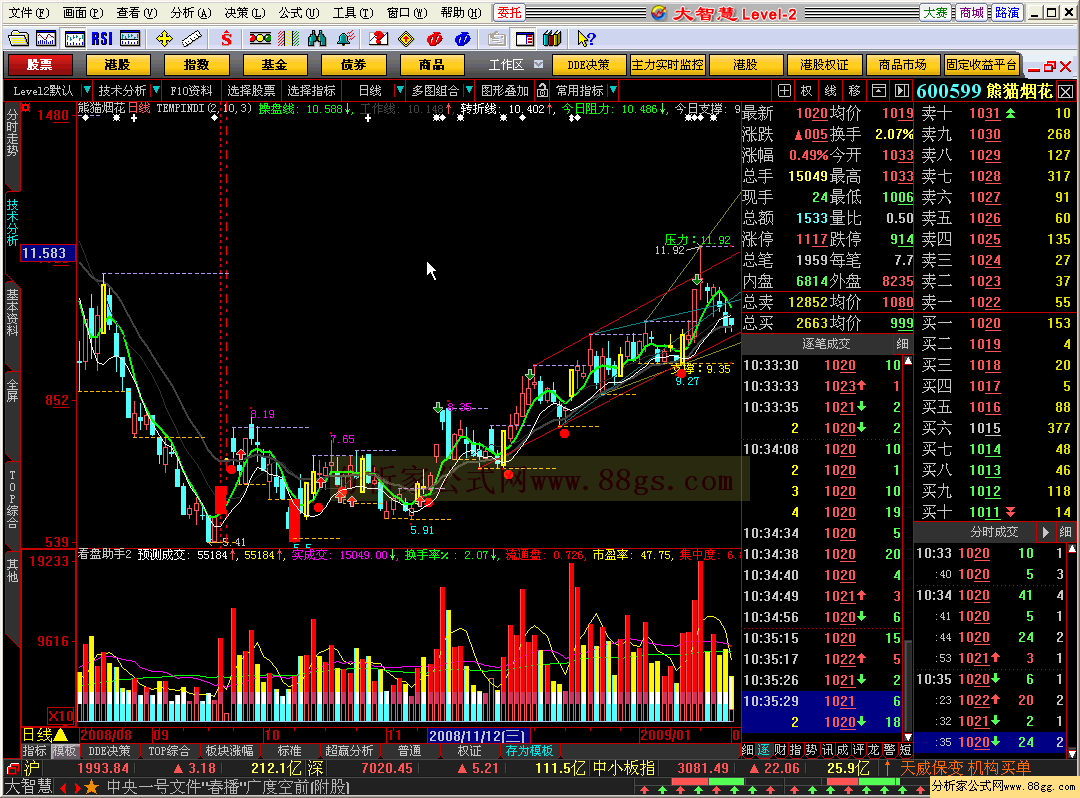Click the 细 detail button beside 逐笔成交
1080x798 pixels.
tap(902, 344)
